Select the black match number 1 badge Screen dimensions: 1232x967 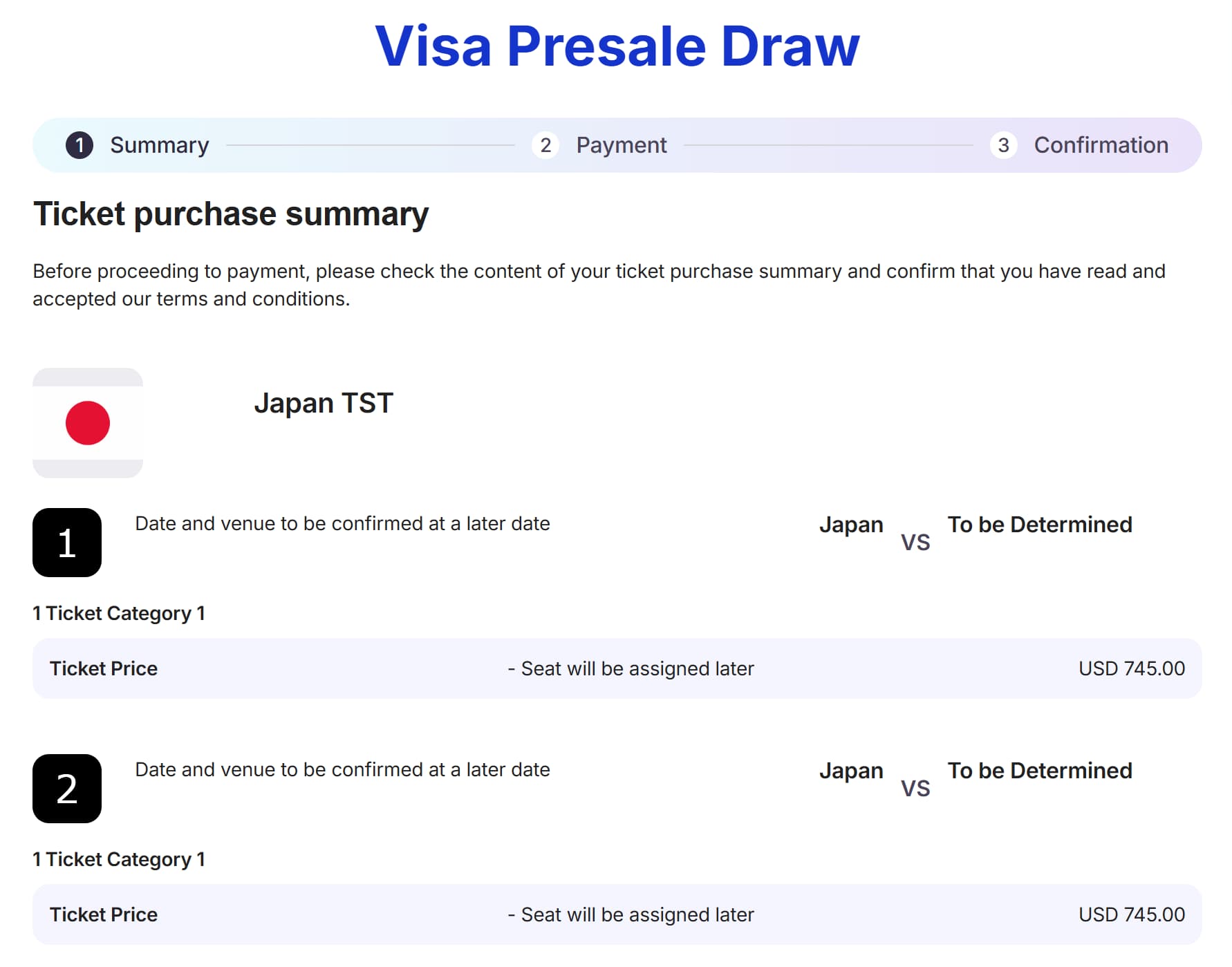pos(67,543)
